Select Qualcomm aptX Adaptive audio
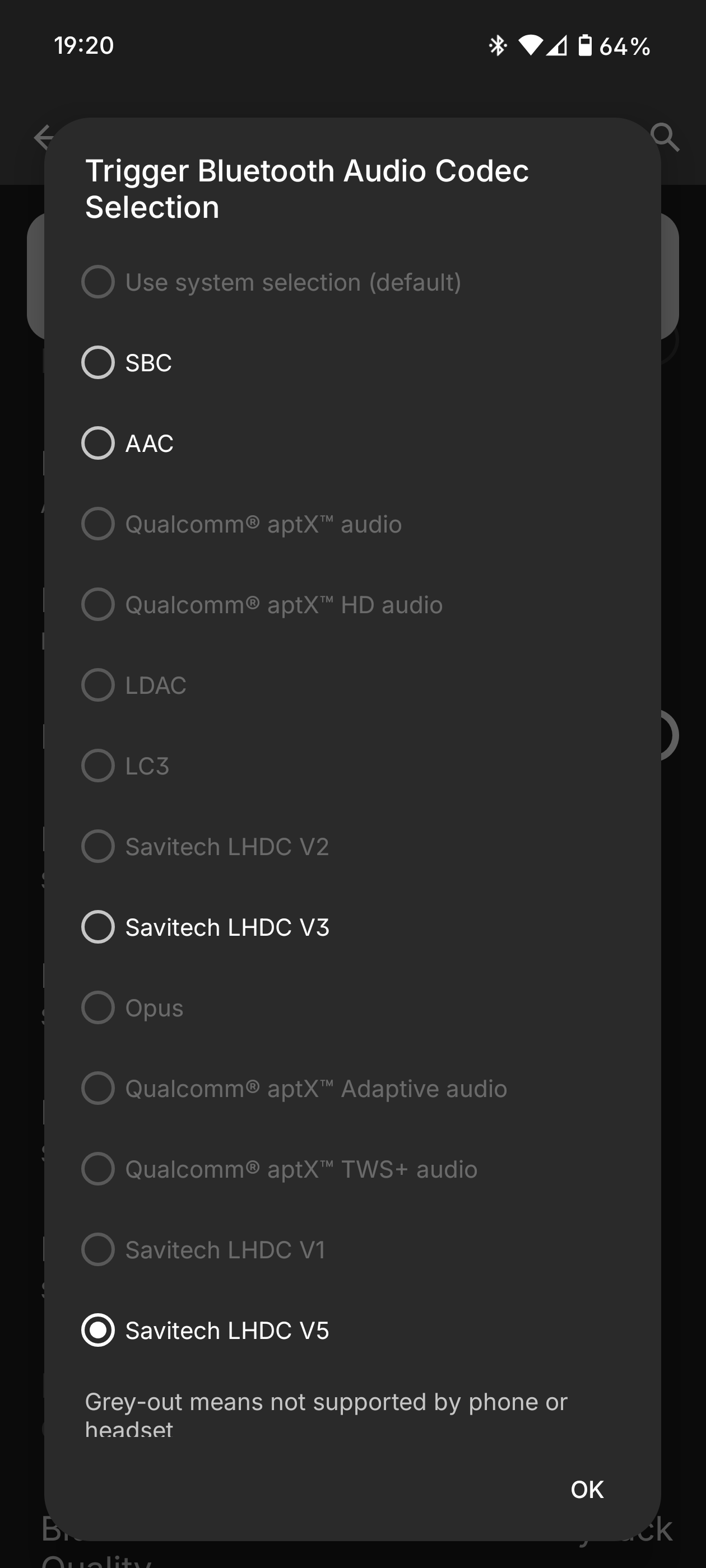This screenshot has height=1568, width=706. 98,1088
